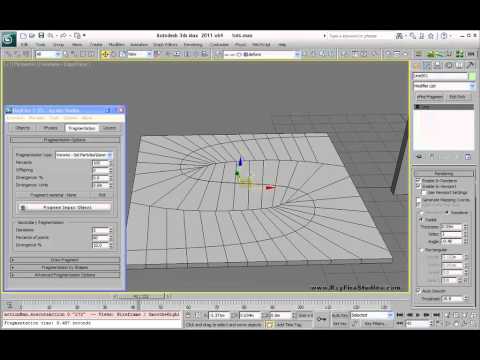The image size is (480, 360).
Task: Click the time tag icon beside Add Time Tag
Action: pos(269,324)
